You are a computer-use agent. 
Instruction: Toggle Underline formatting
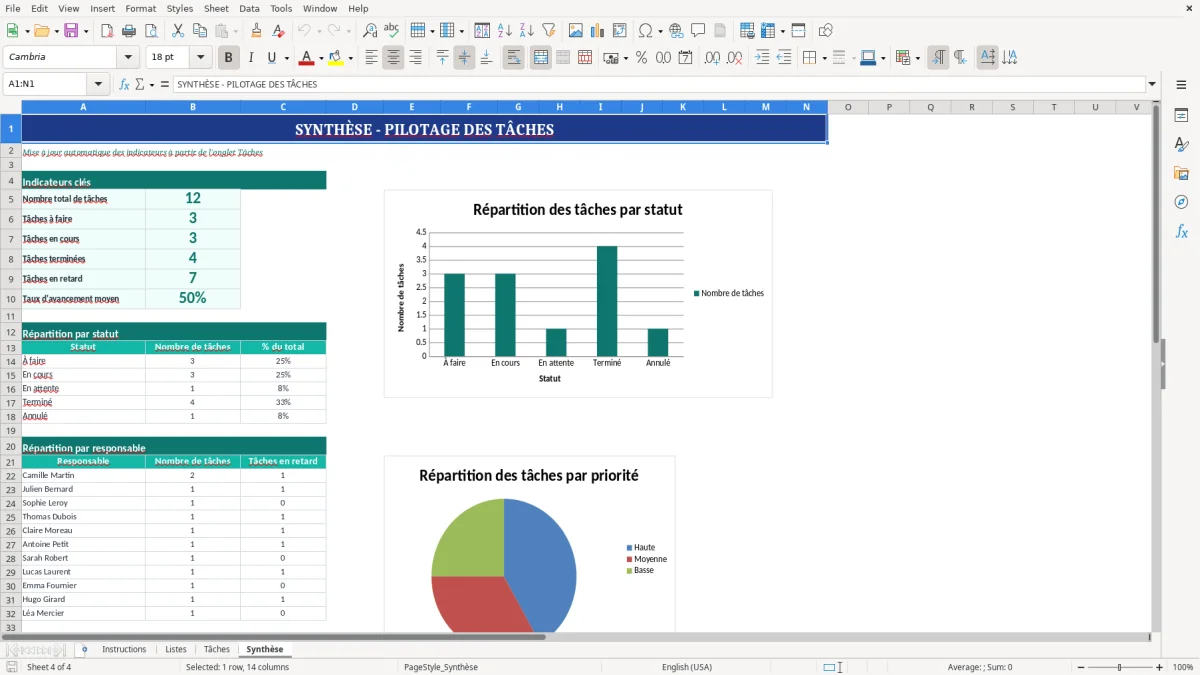click(x=272, y=58)
